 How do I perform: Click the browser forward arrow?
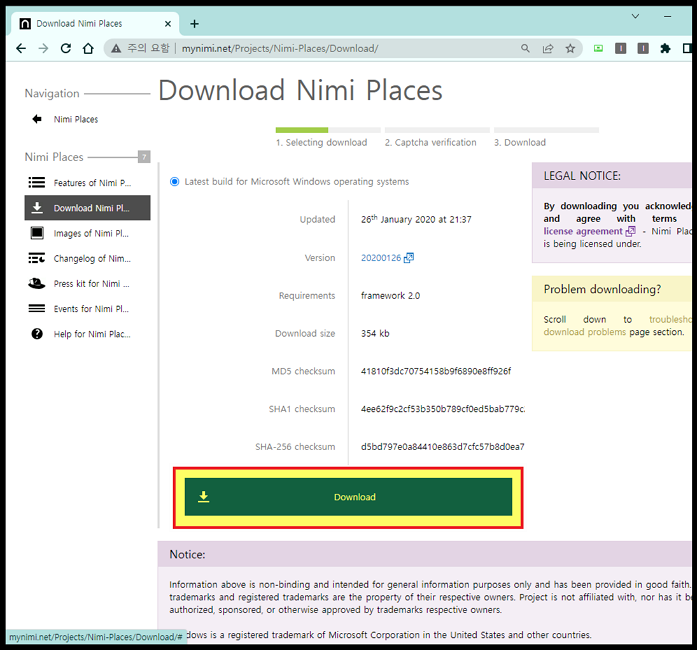[x=44, y=48]
